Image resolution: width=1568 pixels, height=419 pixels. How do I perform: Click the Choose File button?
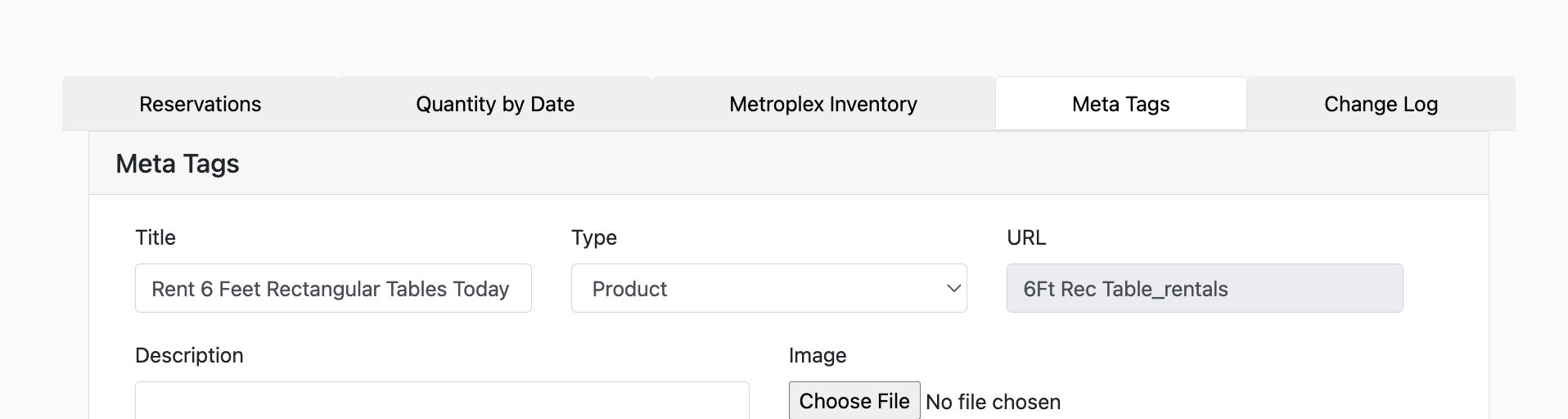[854, 401]
